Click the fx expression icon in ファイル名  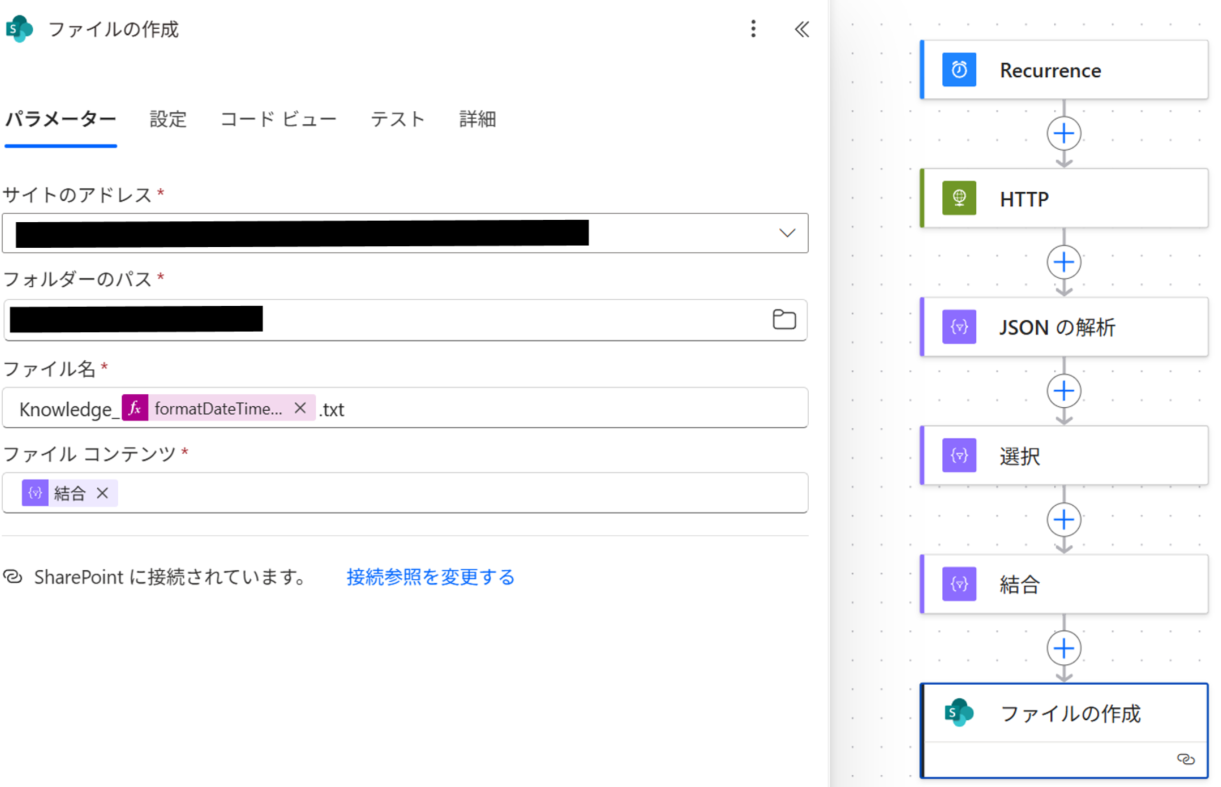(135, 408)
